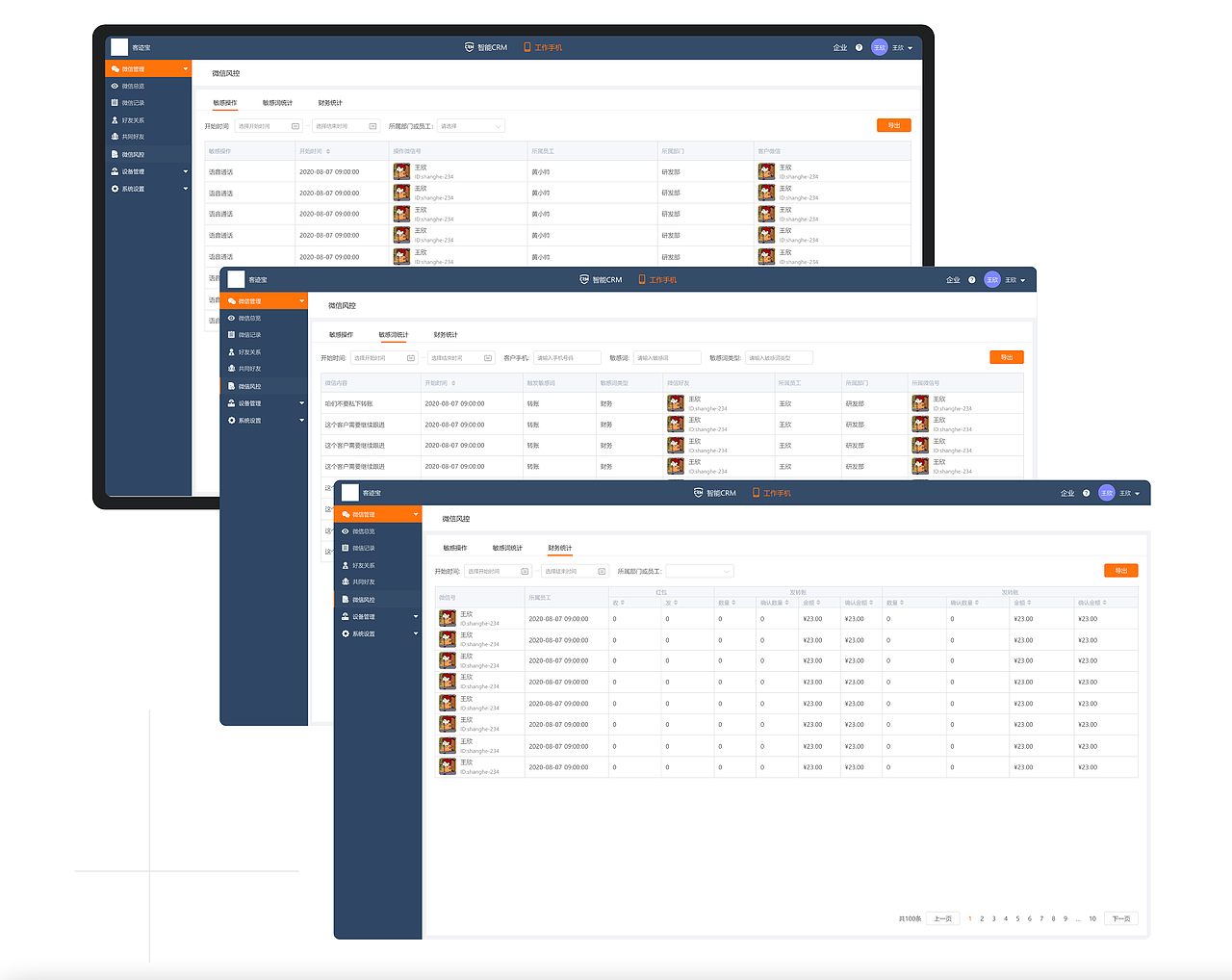This screenshot has height=980, width=1232.
Task: Open 工作手机 in 财务统计 window header
Action: 772,493
